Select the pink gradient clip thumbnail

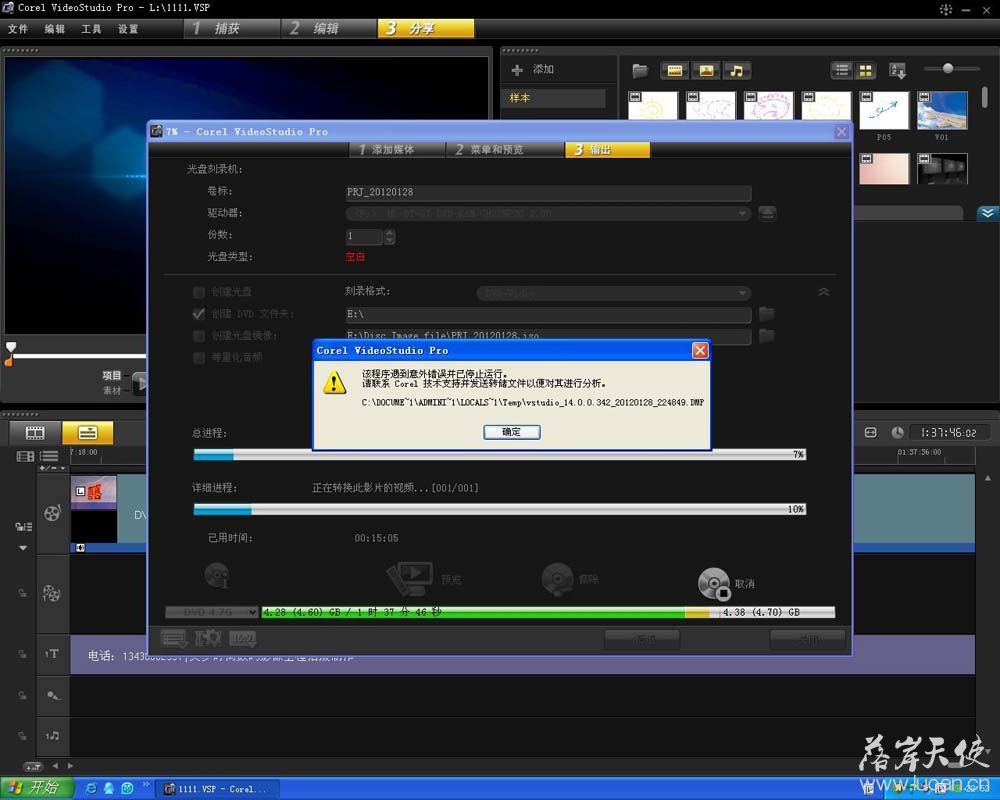pyautogui.click(x=884, y=168)
